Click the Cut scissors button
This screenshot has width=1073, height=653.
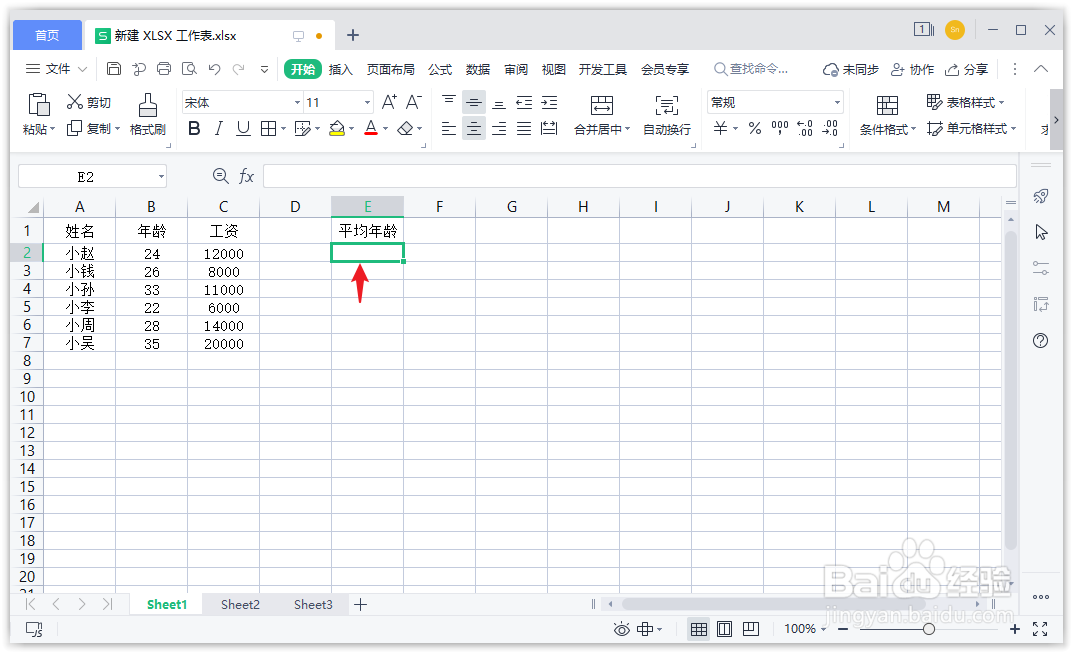(88, 102)
